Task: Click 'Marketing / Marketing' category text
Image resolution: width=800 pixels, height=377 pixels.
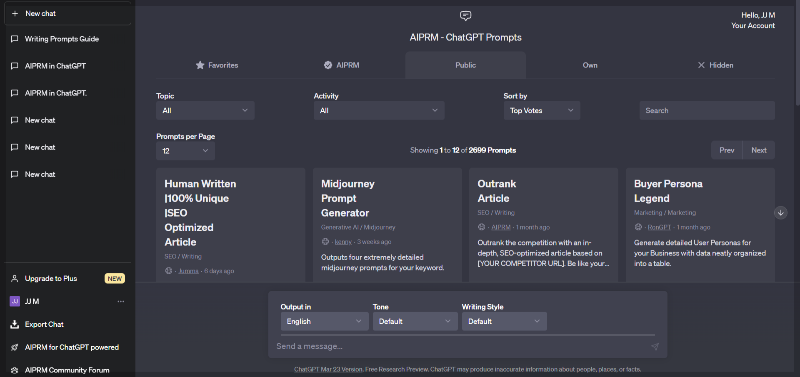Action: click(665, 213)
